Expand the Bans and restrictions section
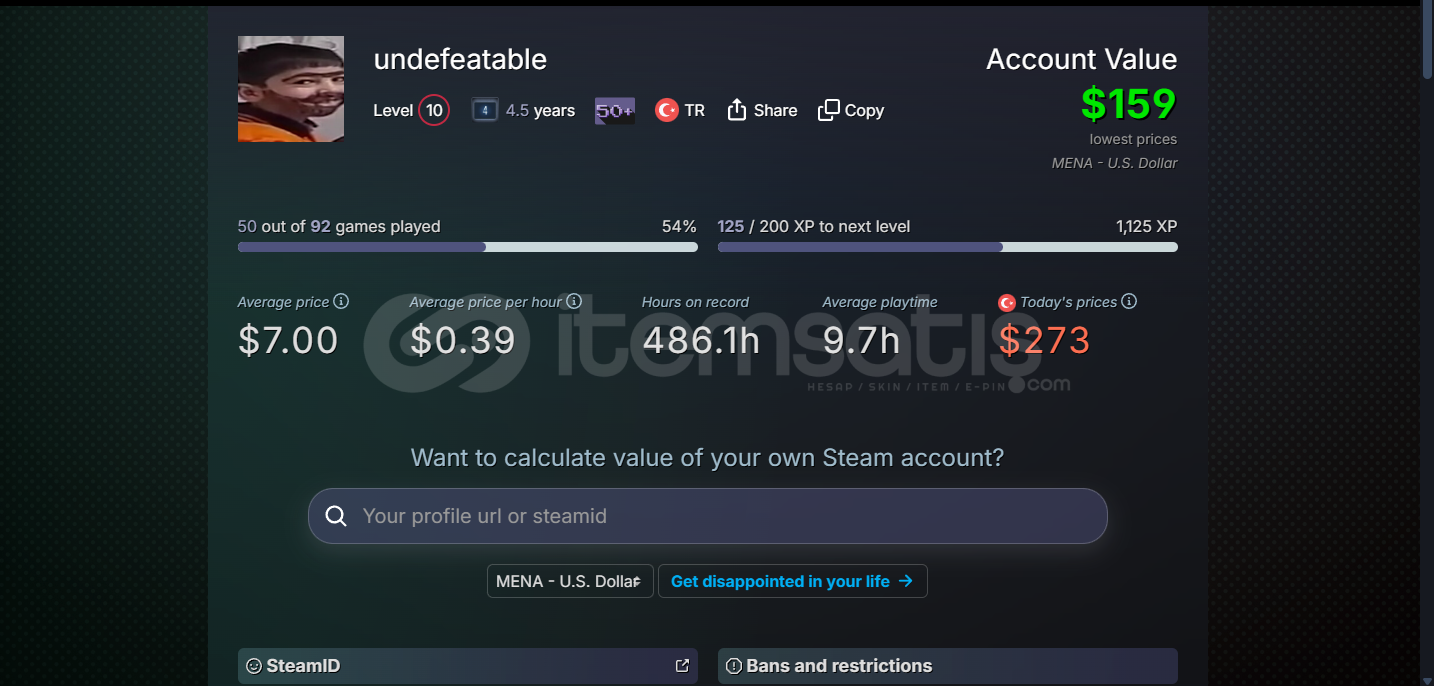The height and width of the screenshot is (686, 1434). [x=948, y=666]
